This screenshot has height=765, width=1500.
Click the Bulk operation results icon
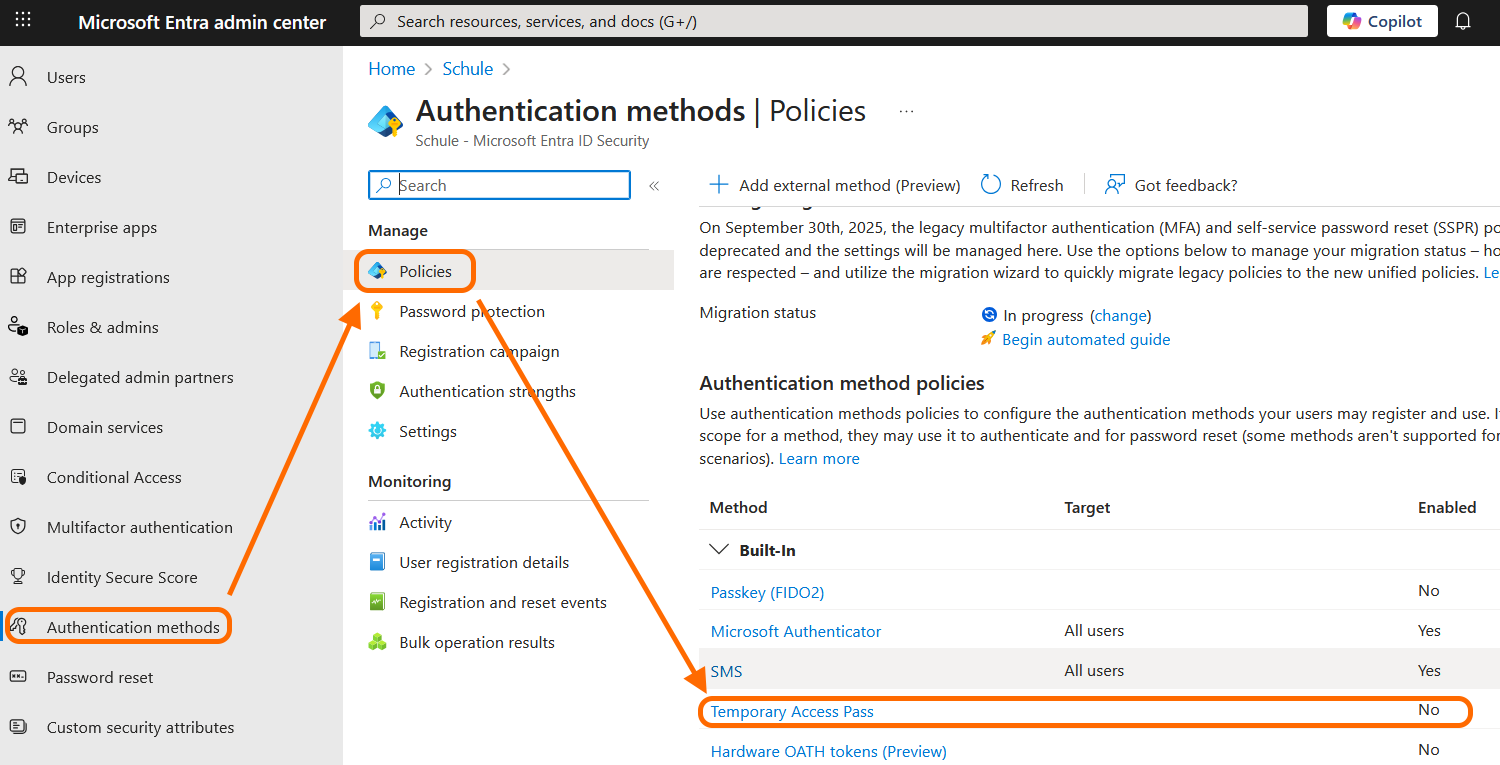(x=377, y=642)
